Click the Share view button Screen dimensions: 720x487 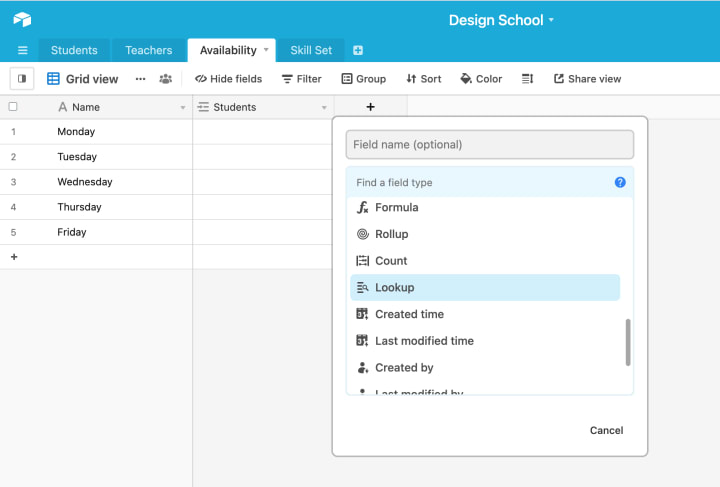587,79
